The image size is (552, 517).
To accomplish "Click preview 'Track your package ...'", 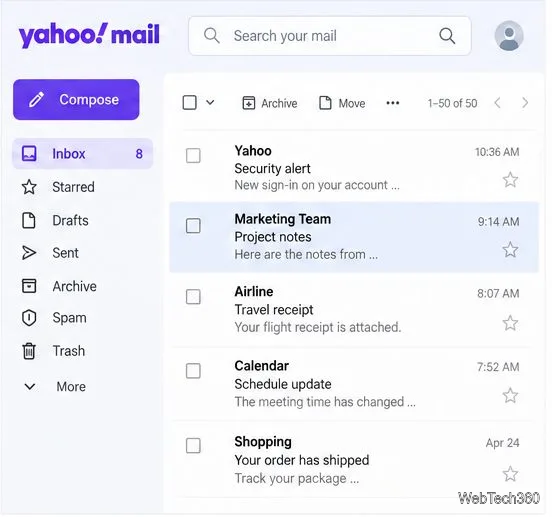I will point(297,478).
